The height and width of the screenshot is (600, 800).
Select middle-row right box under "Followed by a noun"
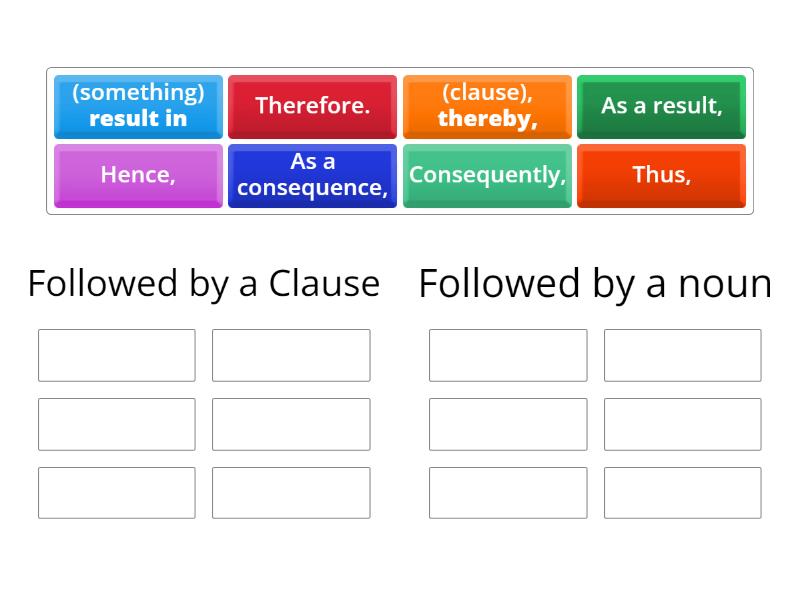682,424
